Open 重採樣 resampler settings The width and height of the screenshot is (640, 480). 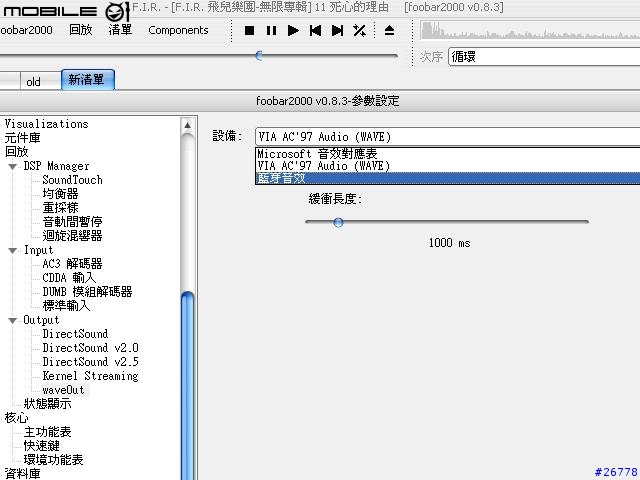pos(60,208)
